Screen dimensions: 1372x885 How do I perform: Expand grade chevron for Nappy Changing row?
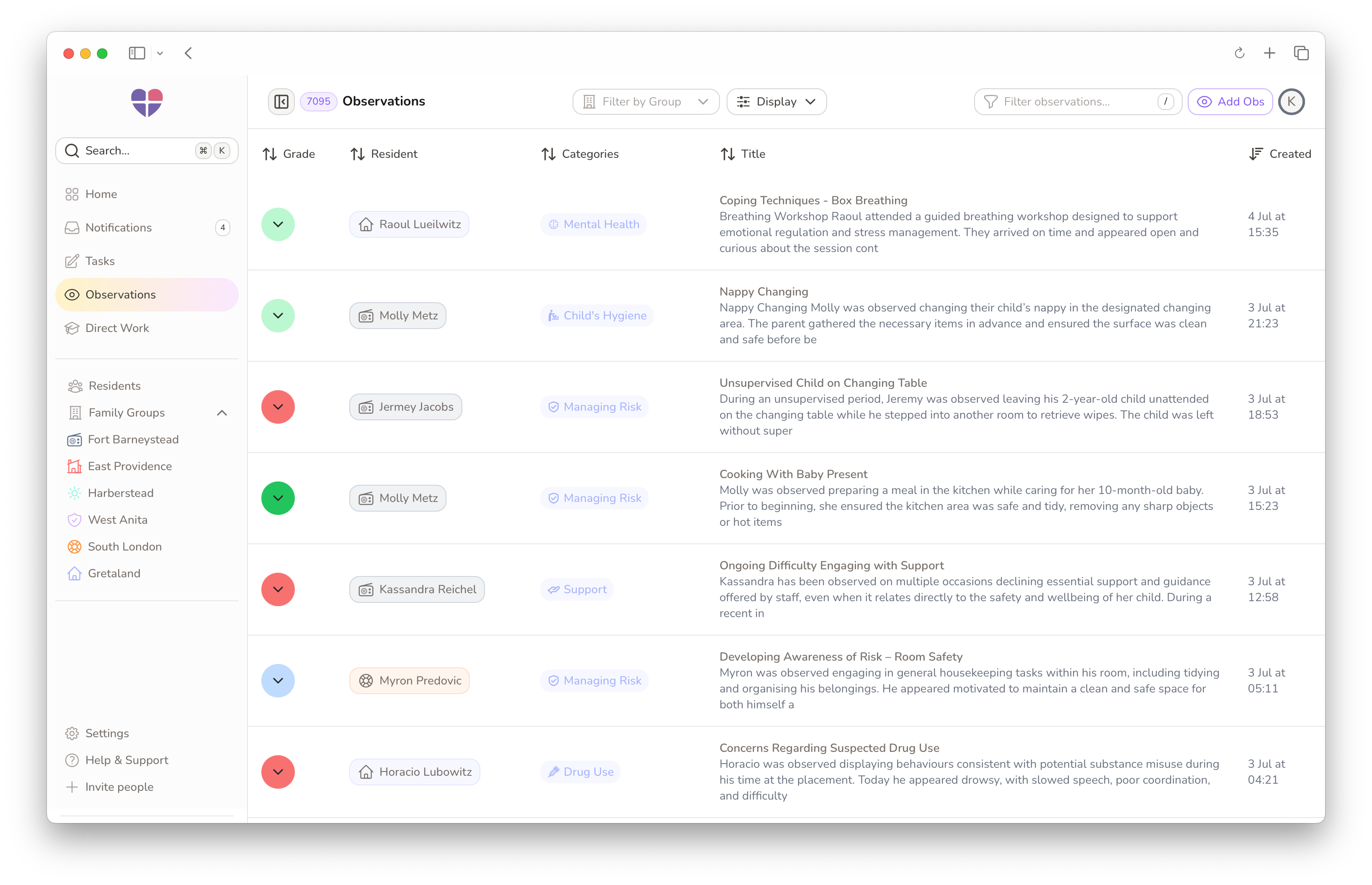coord(278,316)
